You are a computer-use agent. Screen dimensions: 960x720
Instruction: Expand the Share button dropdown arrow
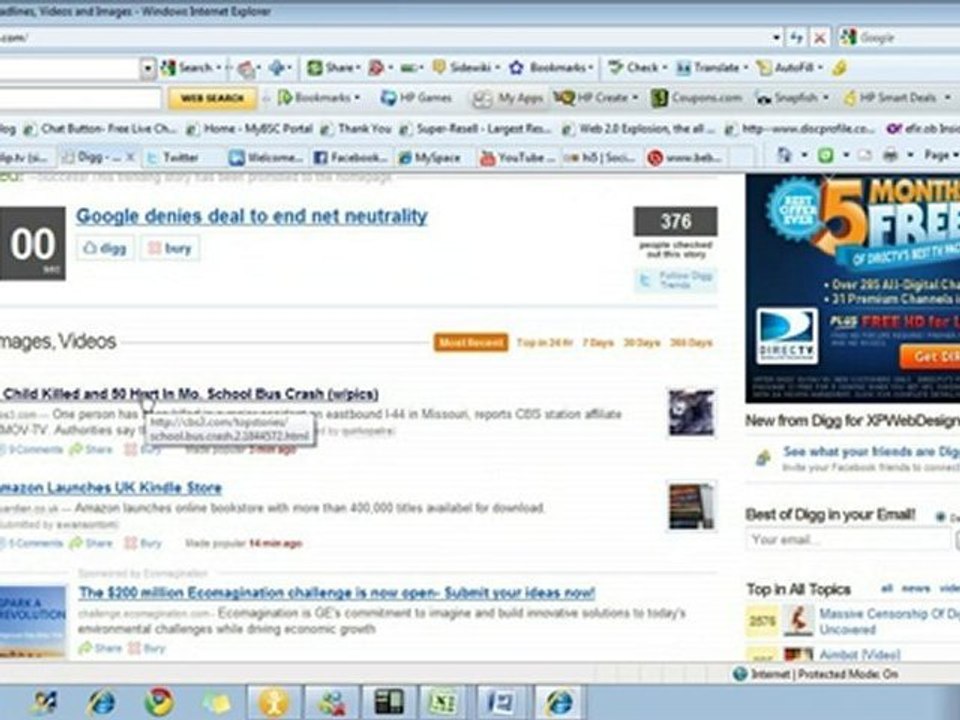click(x=358, y=67)
